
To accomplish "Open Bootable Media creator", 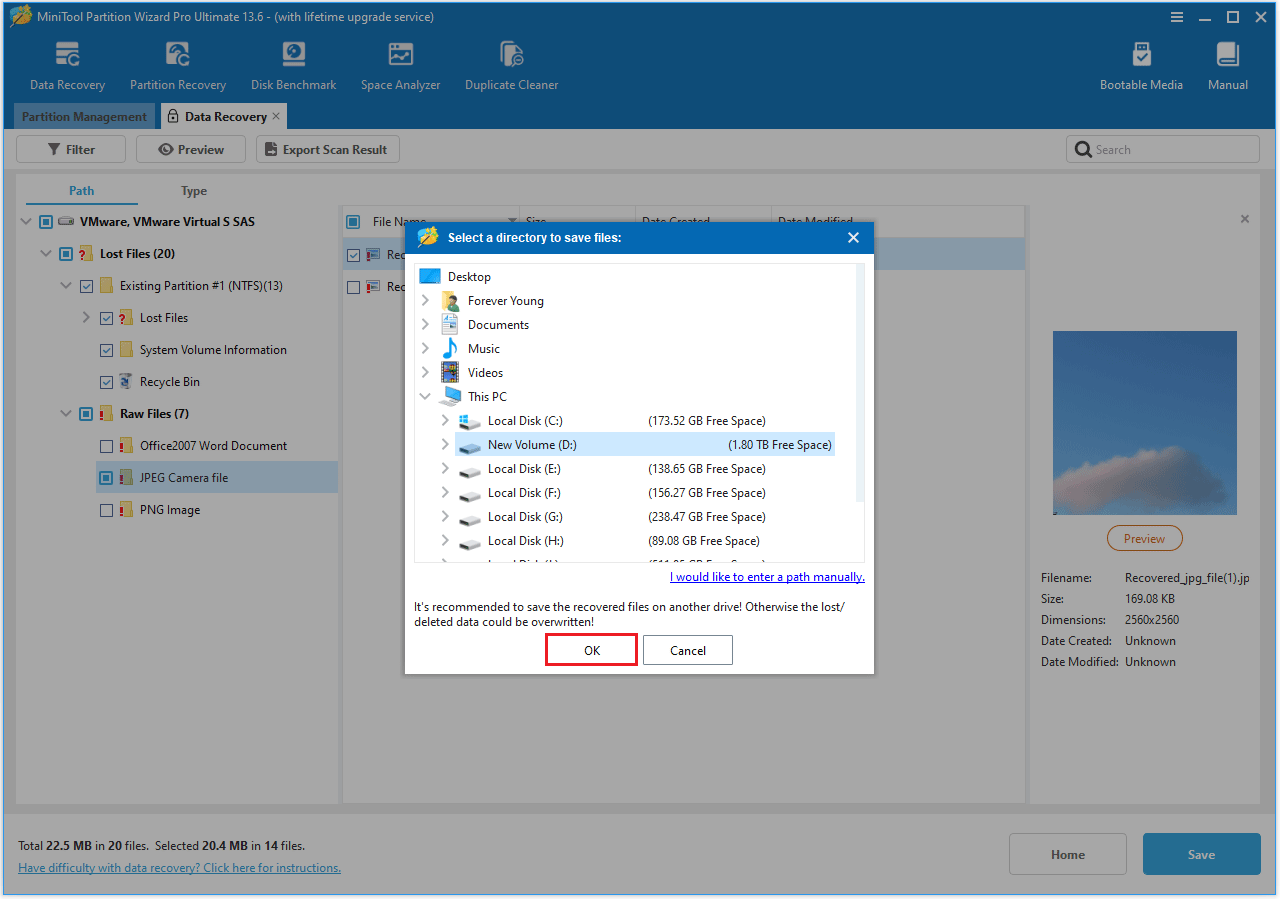I will 1141,63.
